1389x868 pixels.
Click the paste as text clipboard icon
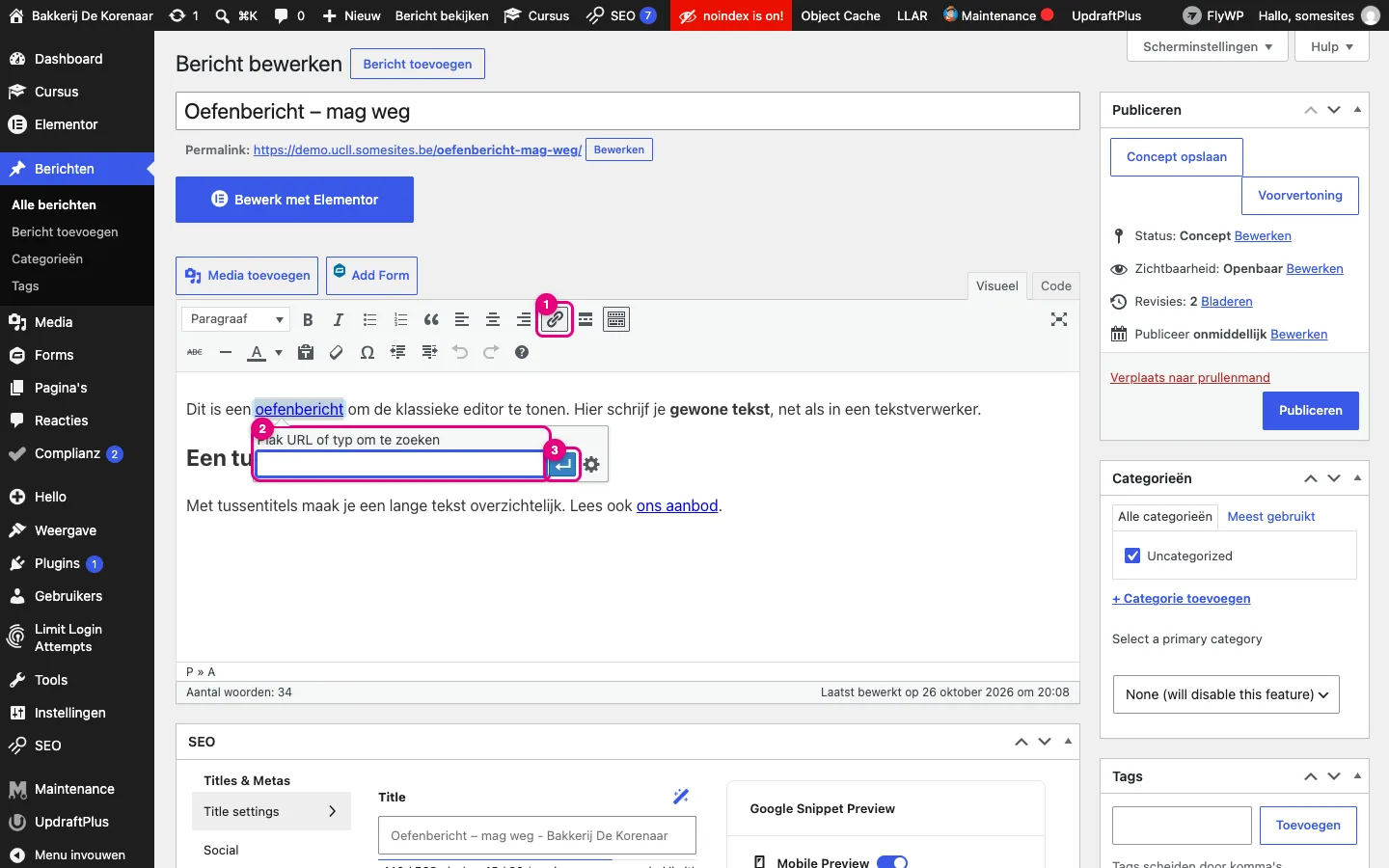click(x=306, y=353)
